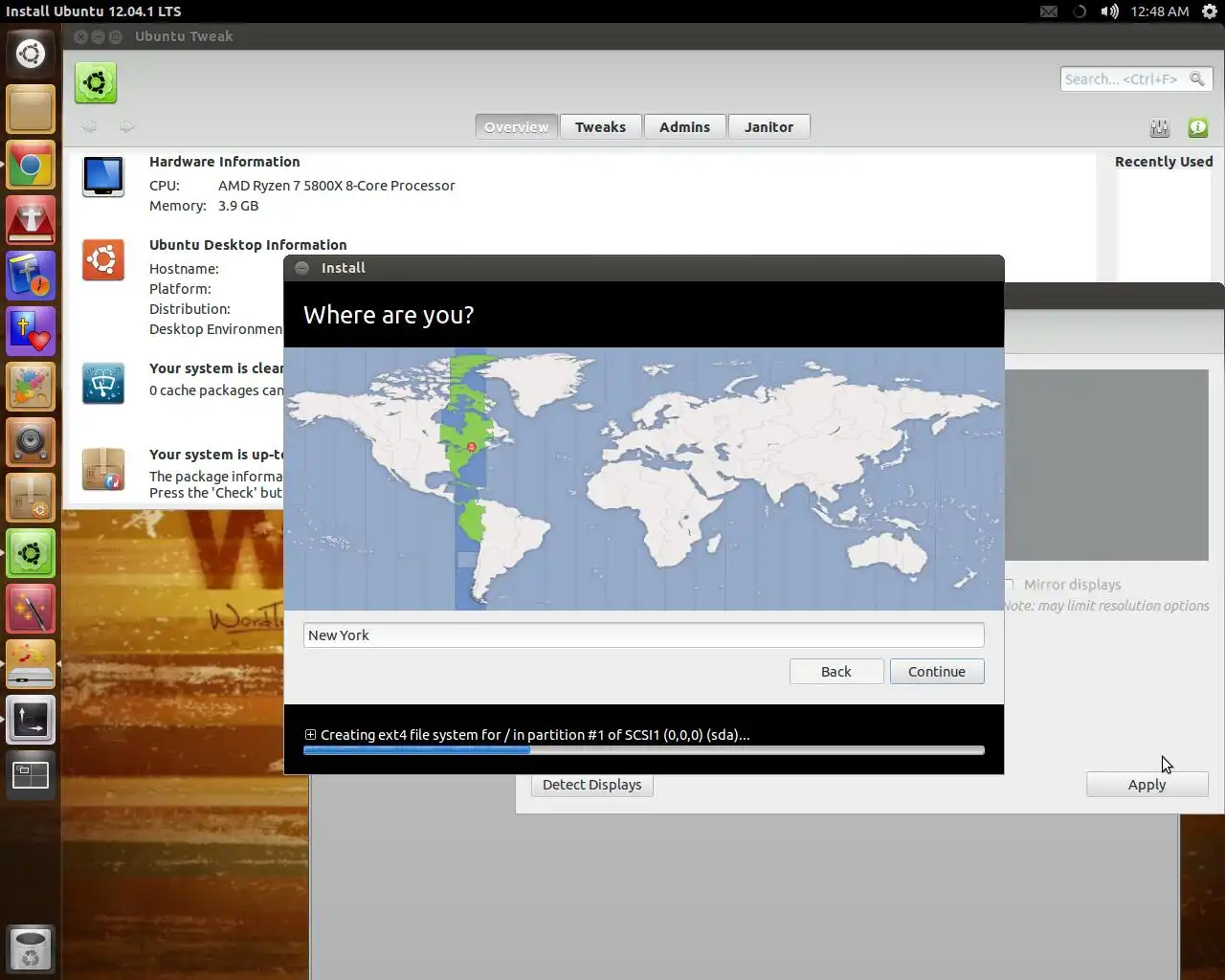The width and height of the screenshot is (1225, 980).
Task: Click the Recently Used heading
Action: point(1164,162)
